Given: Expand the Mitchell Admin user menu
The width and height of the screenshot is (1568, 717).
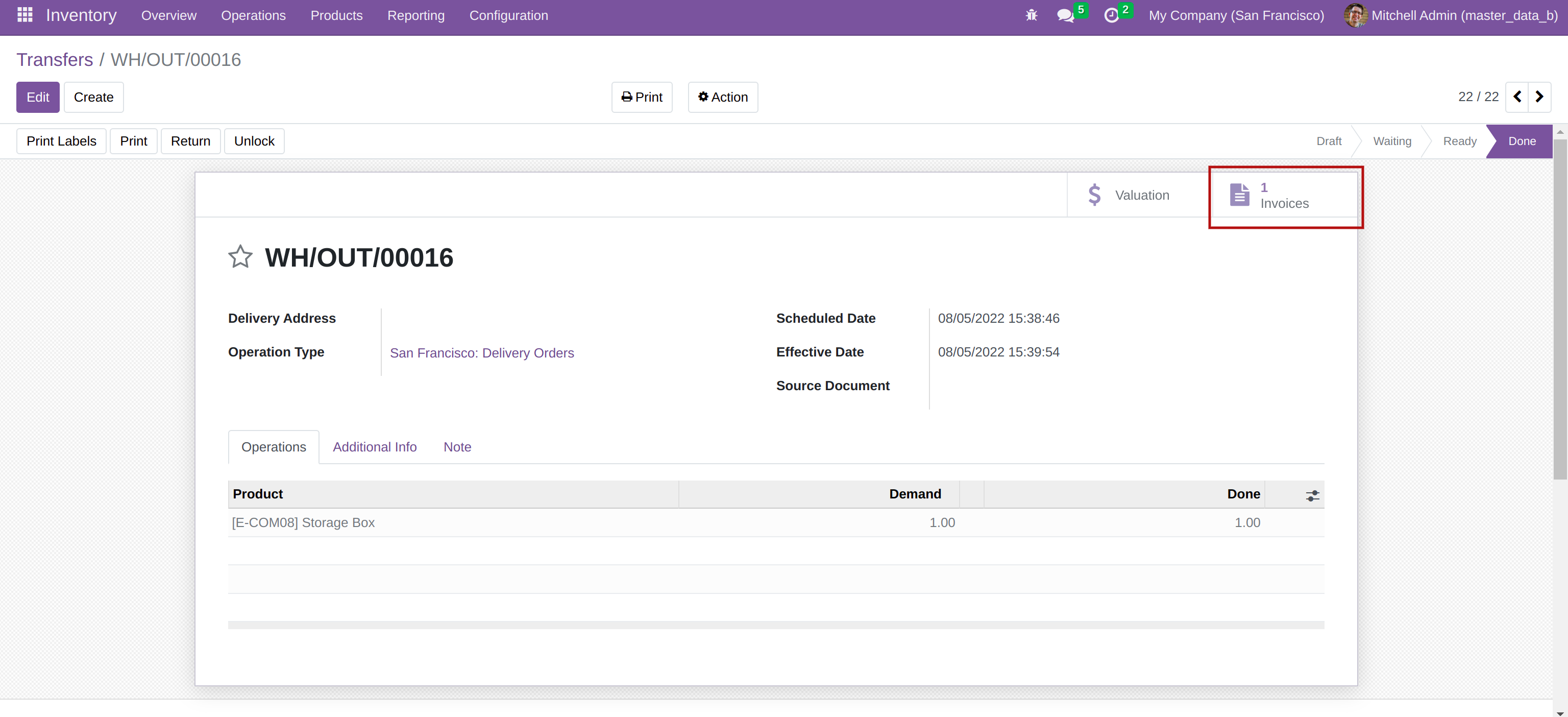Looking at the screenshot, I should click(x=1451, y=15).
